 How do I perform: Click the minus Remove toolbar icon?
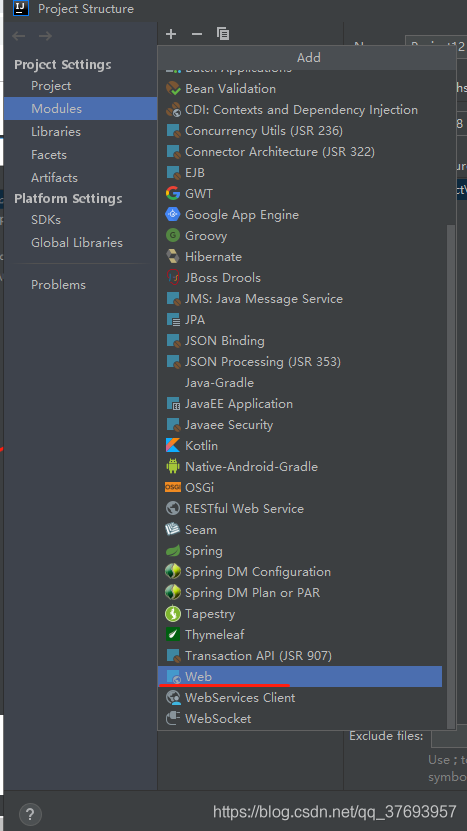[197, 34]
